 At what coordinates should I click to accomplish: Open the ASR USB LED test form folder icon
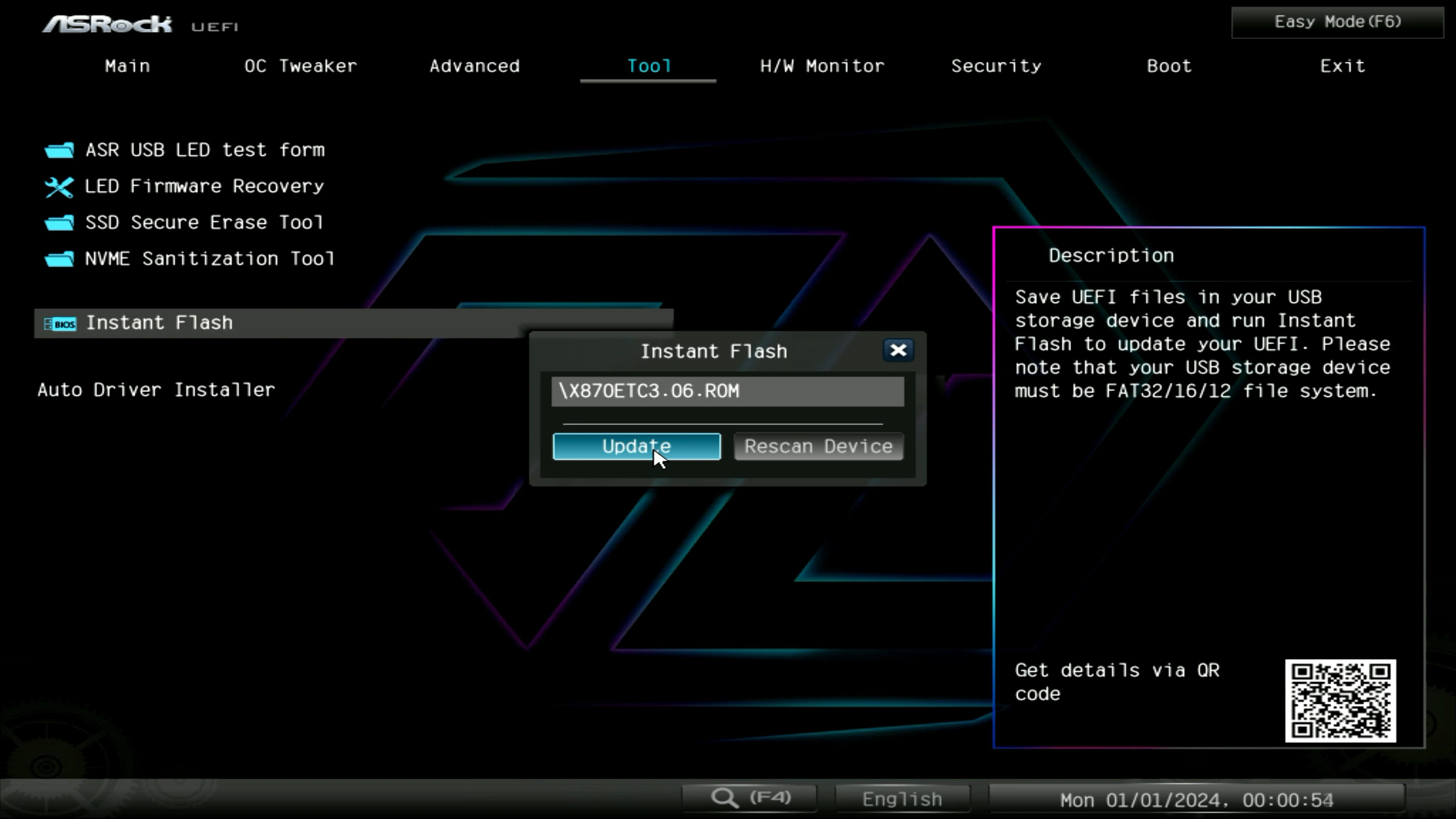point(59,151)
